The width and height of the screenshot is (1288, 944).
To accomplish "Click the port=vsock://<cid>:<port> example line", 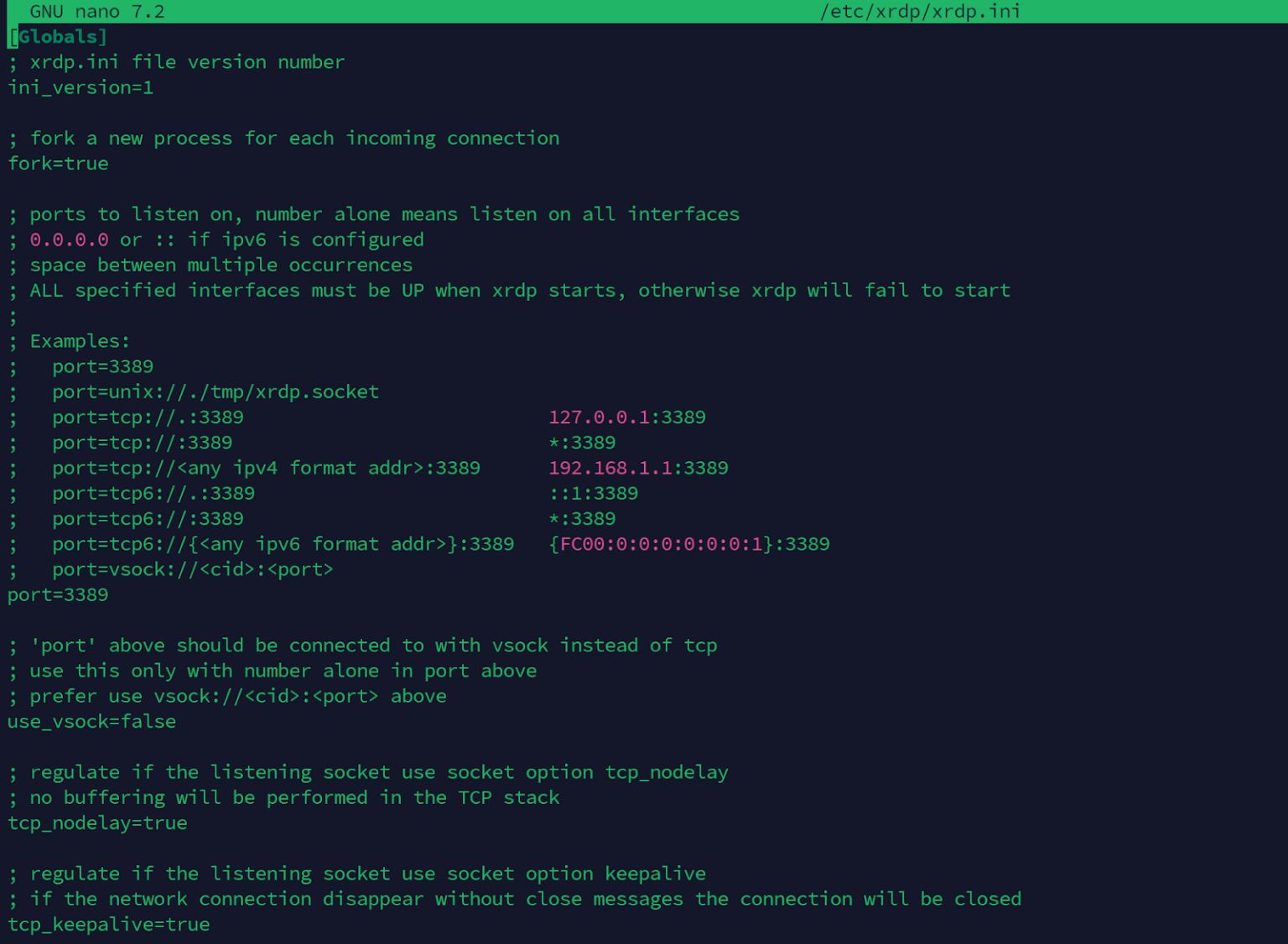I will [192, 569].
